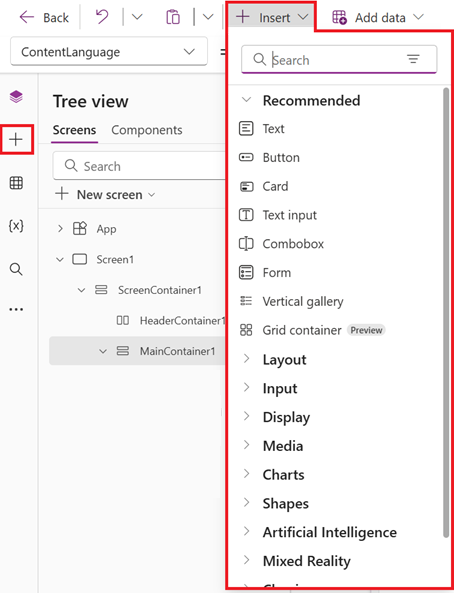Open the Tree view layers icon in sidebar
The height and width of the screenshot is (593, 454).
click(x=16, y=97)
